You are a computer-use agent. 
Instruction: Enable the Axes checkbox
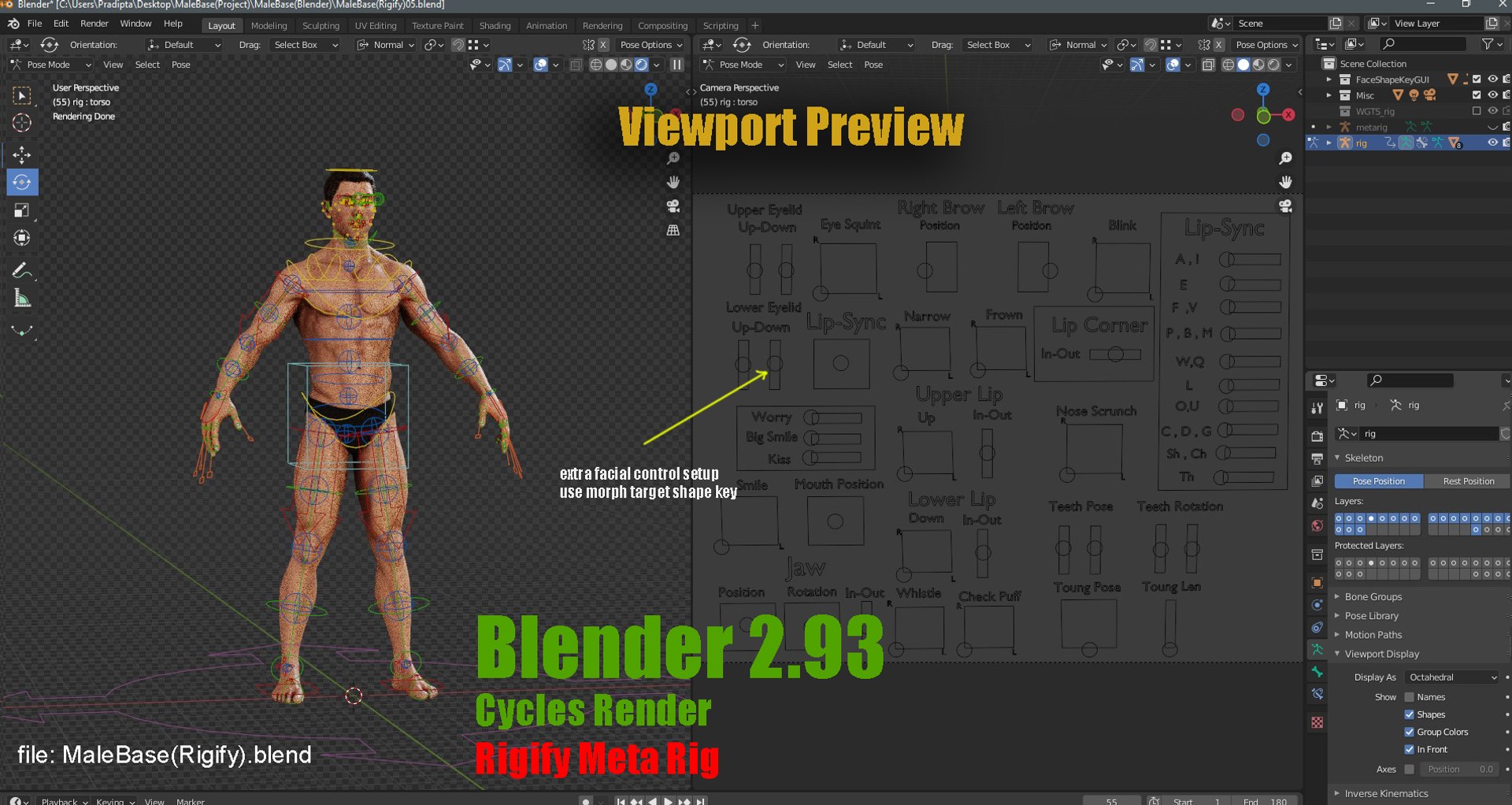pos(1410,769)
